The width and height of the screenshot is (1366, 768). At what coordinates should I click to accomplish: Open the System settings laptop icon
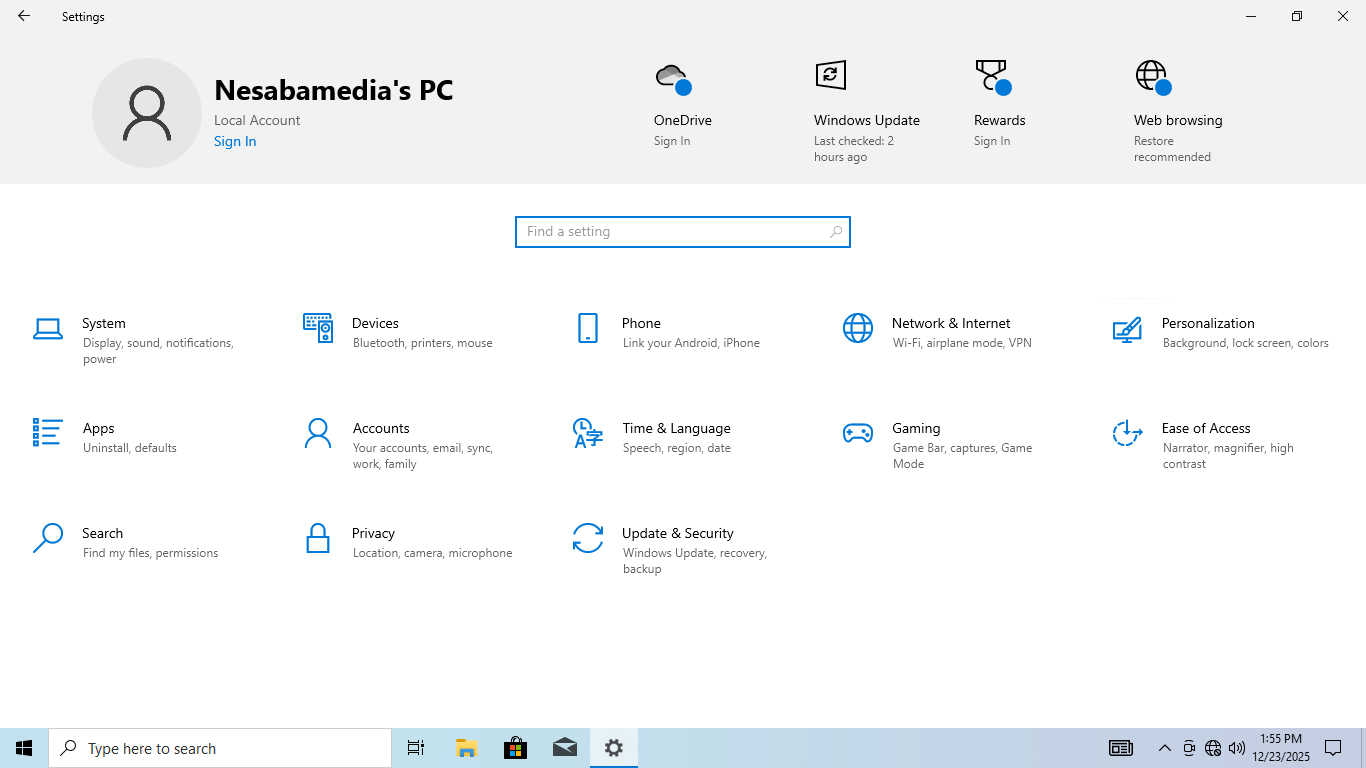(x=48, y=328)
